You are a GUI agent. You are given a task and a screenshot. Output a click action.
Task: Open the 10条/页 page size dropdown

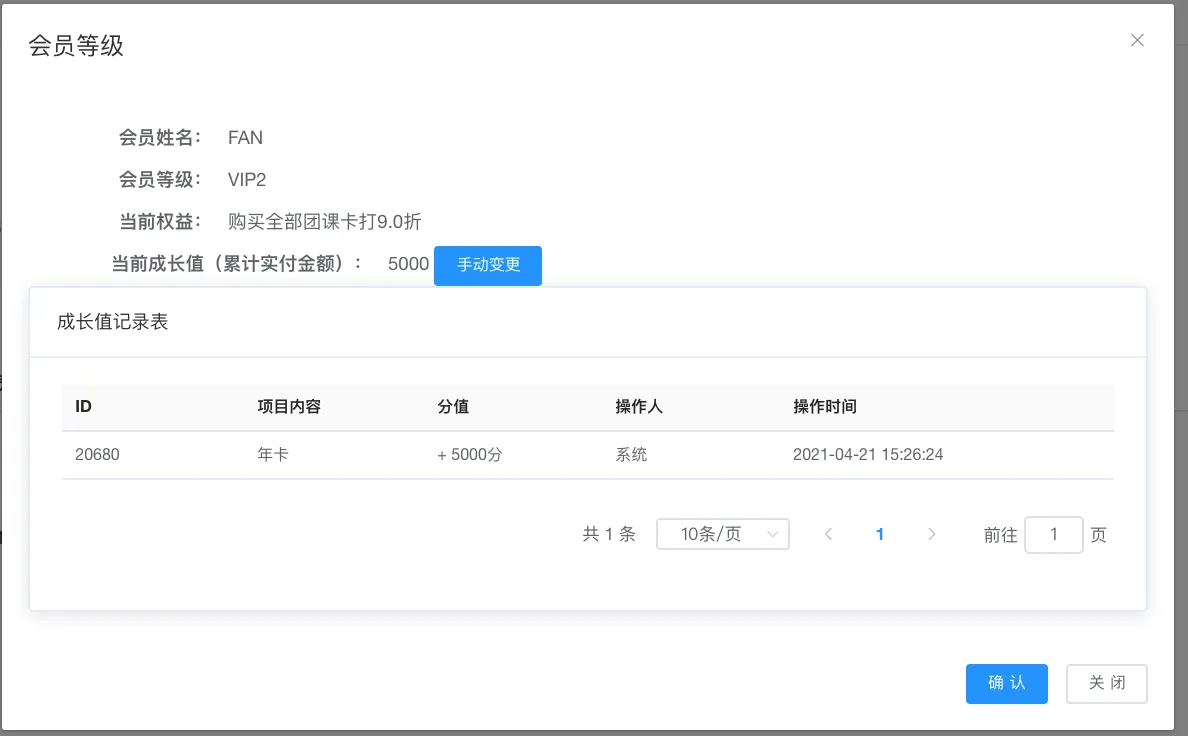pos(722,534)
